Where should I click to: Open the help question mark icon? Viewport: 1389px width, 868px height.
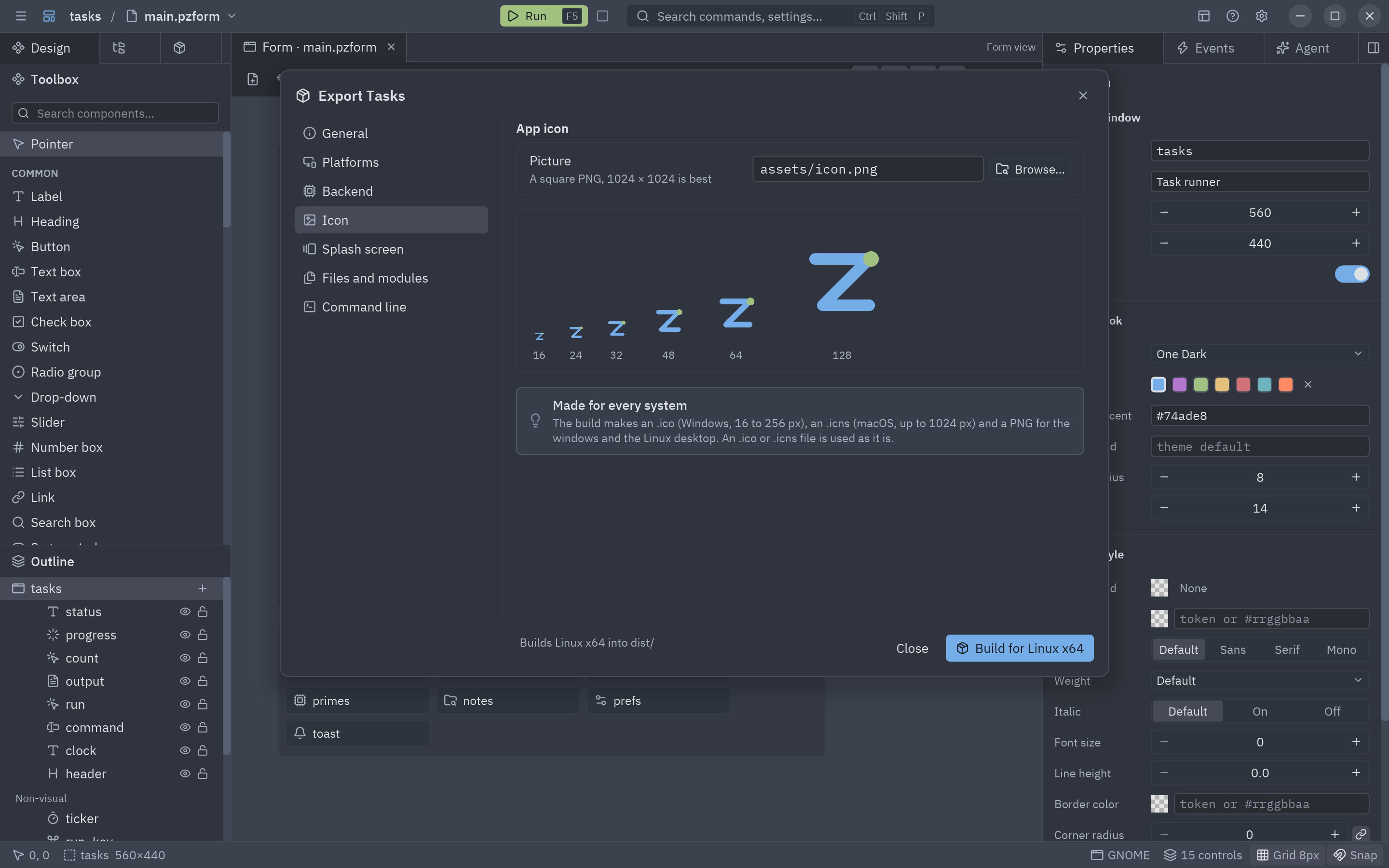pos(1232,16)
